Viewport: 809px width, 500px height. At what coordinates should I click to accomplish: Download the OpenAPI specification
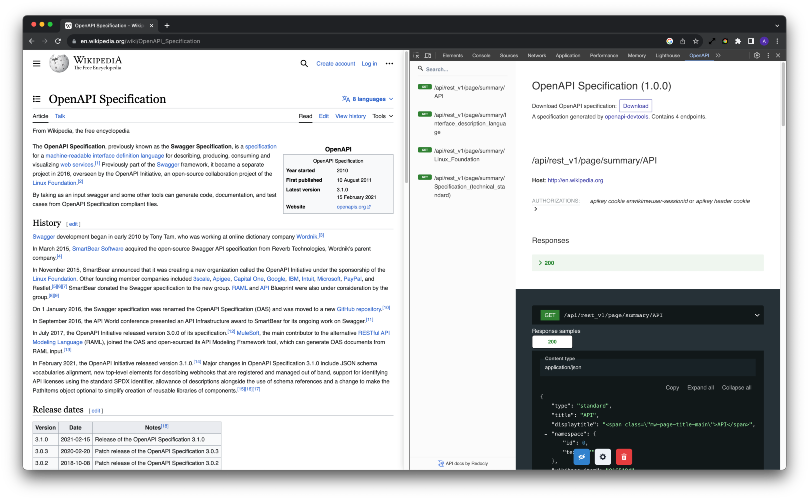tap(635, 106)
